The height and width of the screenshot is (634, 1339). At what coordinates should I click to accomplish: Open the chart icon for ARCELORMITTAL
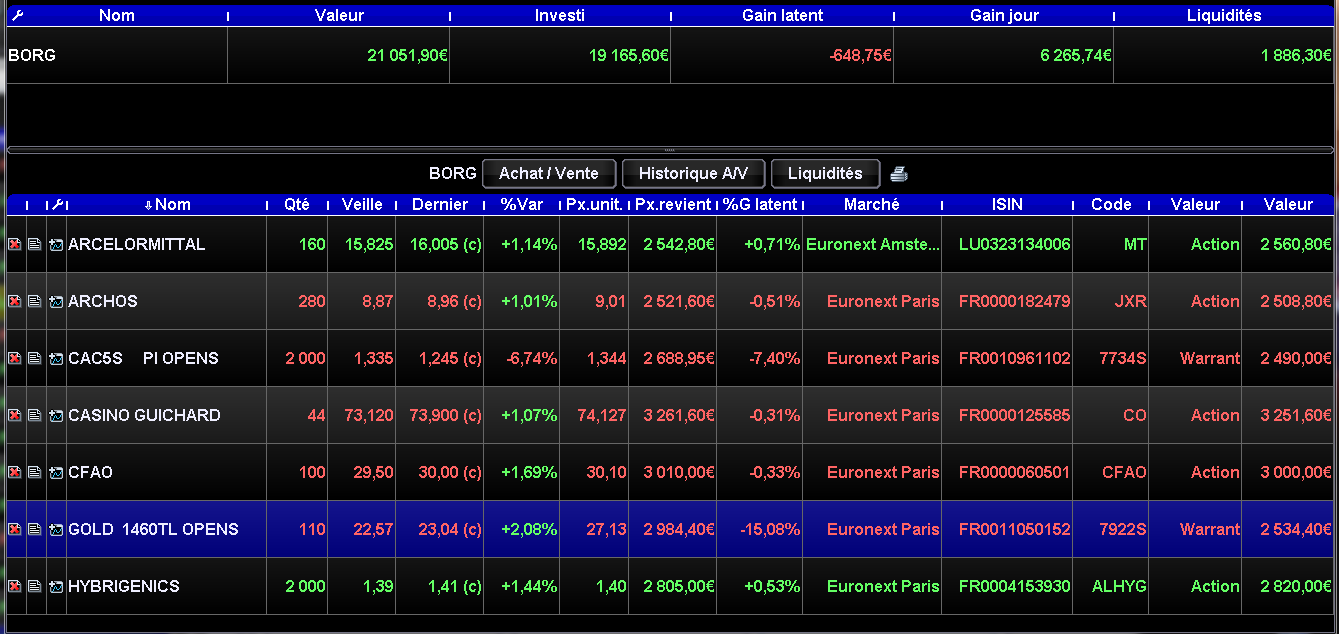[x=56, y=245]
